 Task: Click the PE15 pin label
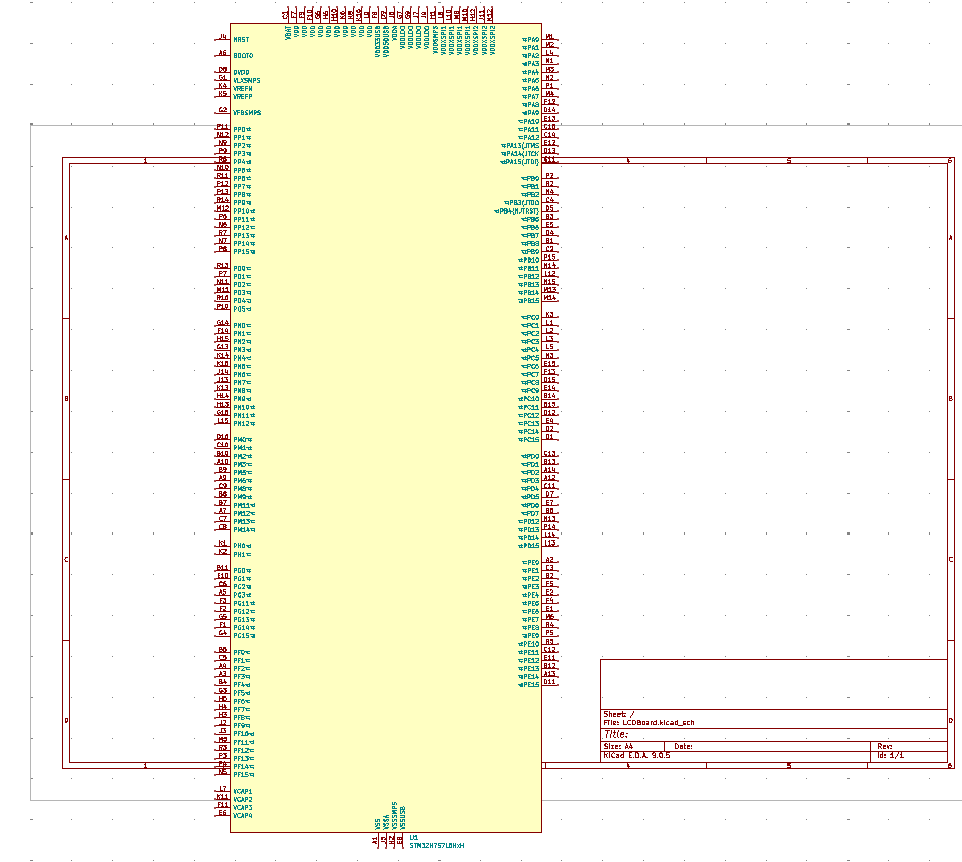[531, 685]
